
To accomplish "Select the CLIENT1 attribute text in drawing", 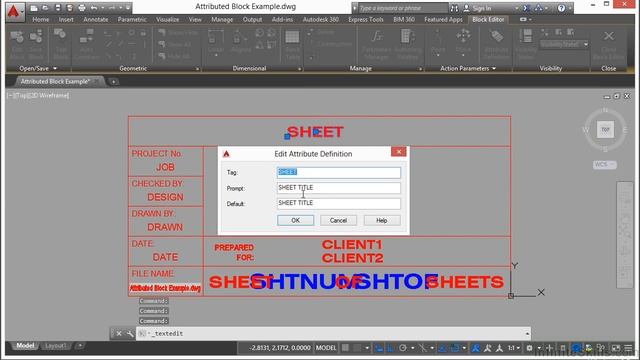I will [x=352, y=244].
